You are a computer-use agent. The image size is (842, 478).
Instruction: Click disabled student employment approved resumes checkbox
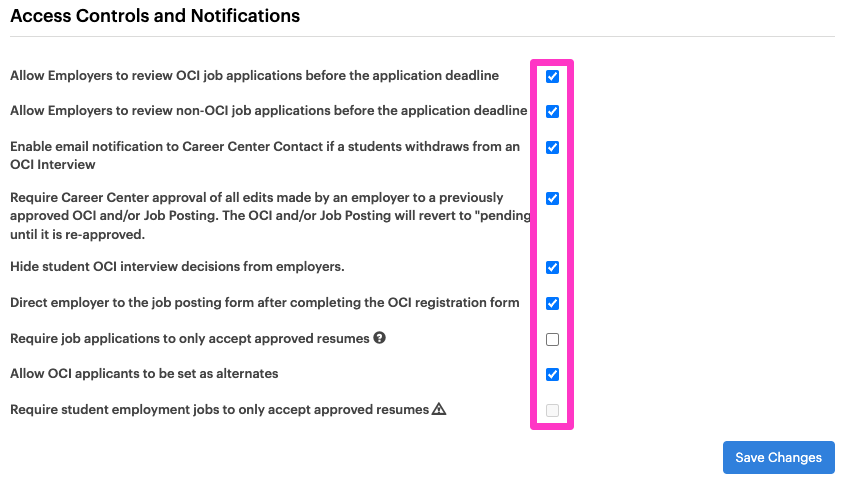coord(552,410)
